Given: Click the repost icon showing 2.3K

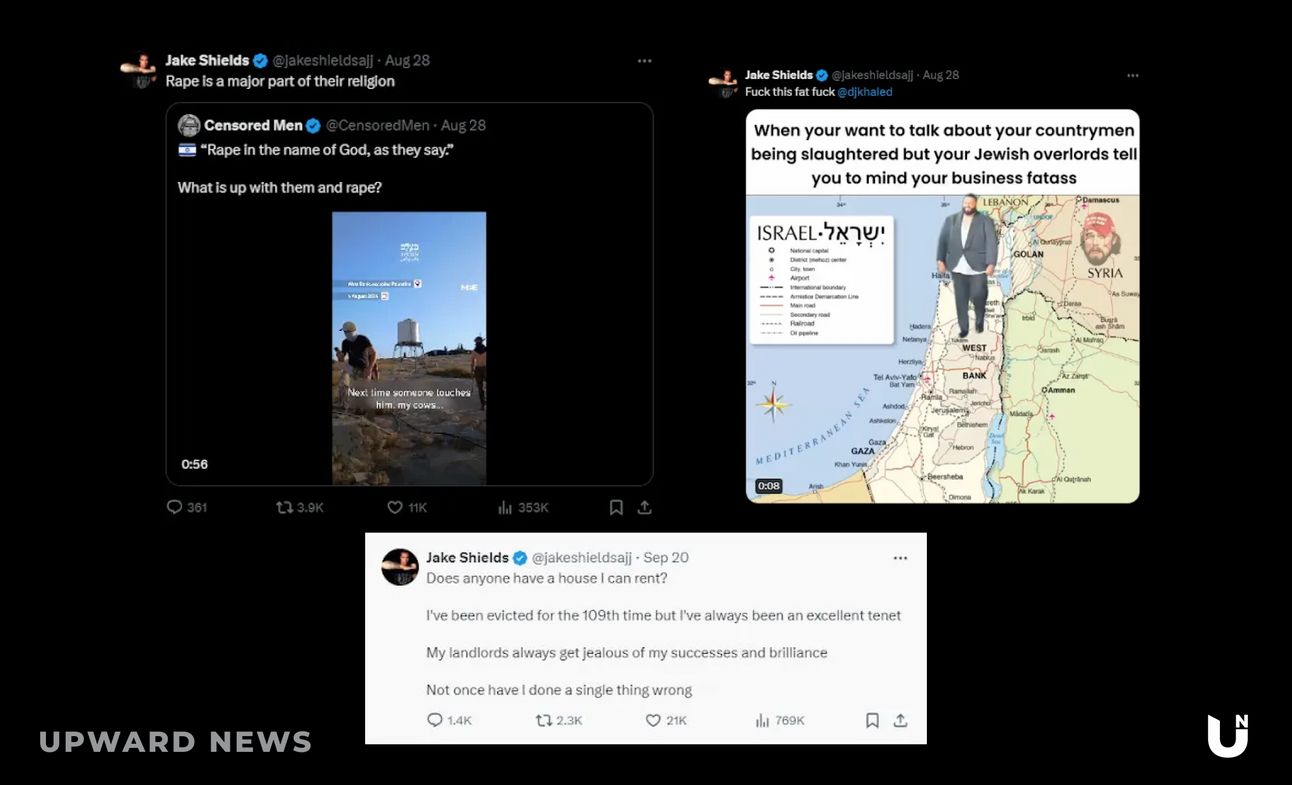Looking at the screenshot, I should pyautogui.click(x=544, y=720).
